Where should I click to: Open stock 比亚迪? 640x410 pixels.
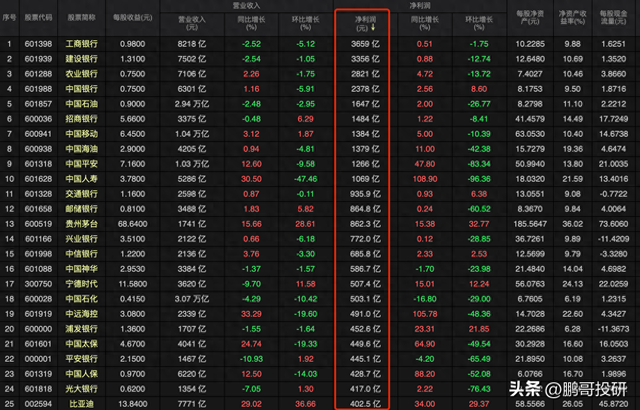pos(82,404)
